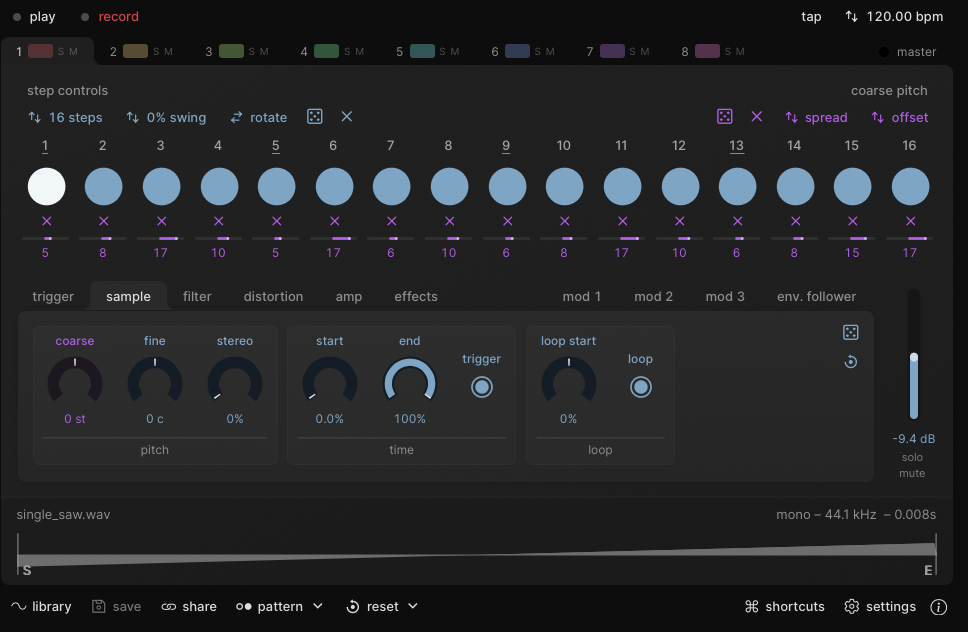Click the sample panel randomize dice icon
The height and width of the screenshot is (632, 968).
851,333
